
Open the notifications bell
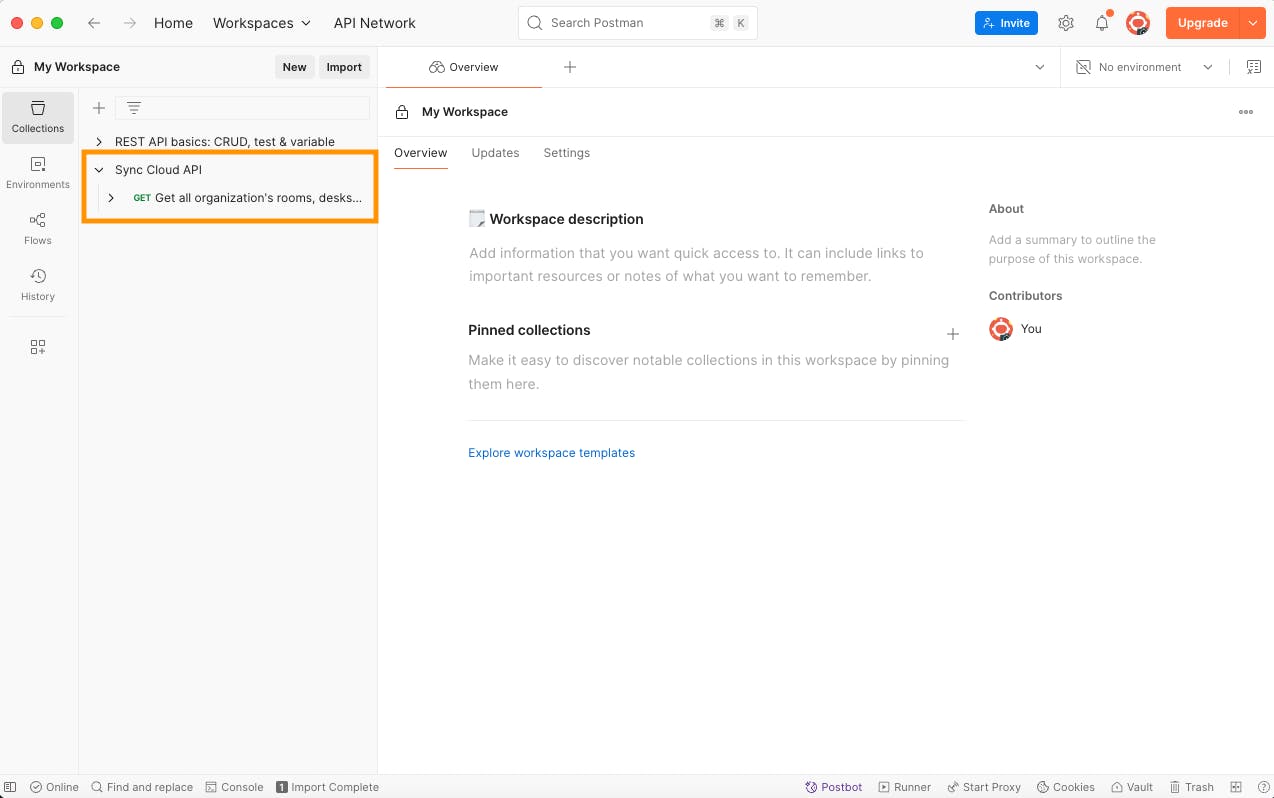click(1102, 23)
